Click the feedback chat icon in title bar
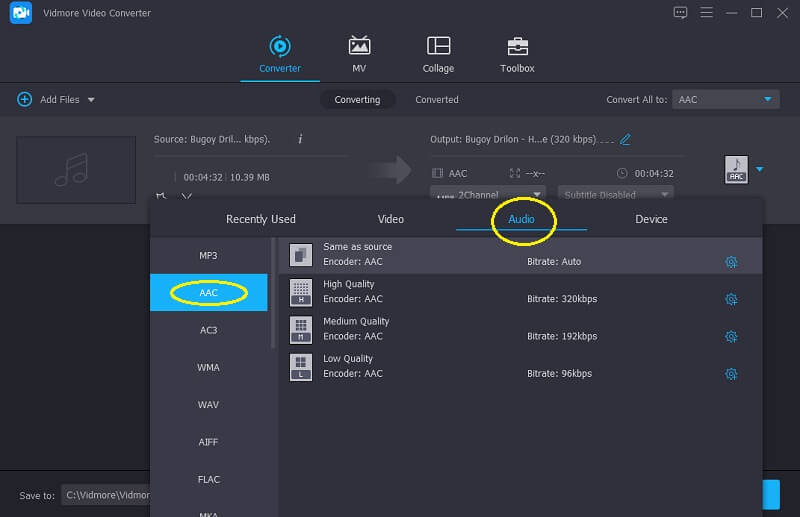 (681, 13)
